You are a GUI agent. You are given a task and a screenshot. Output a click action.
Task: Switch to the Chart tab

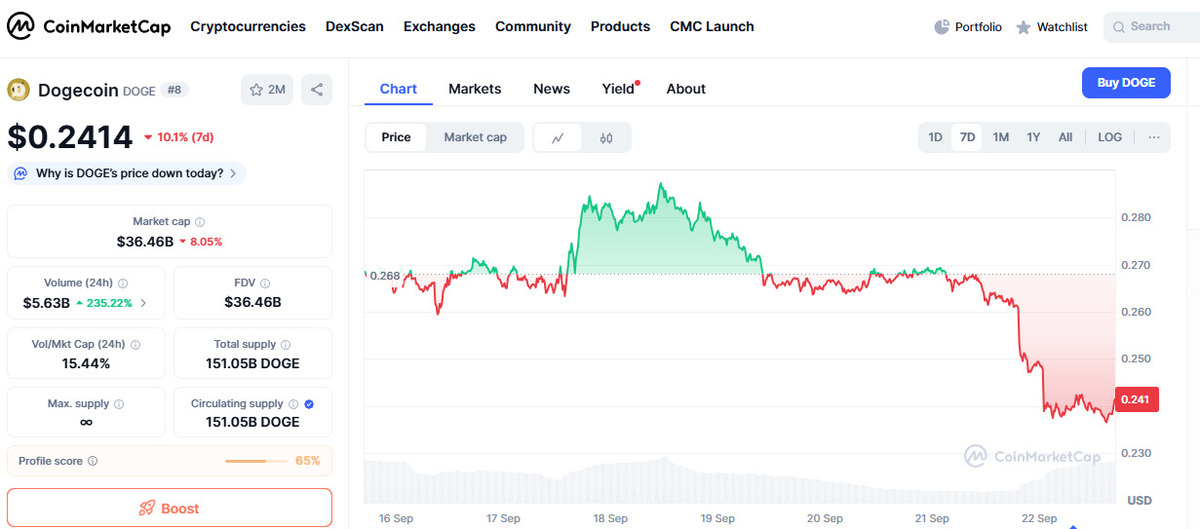click(x=398, y=89)
